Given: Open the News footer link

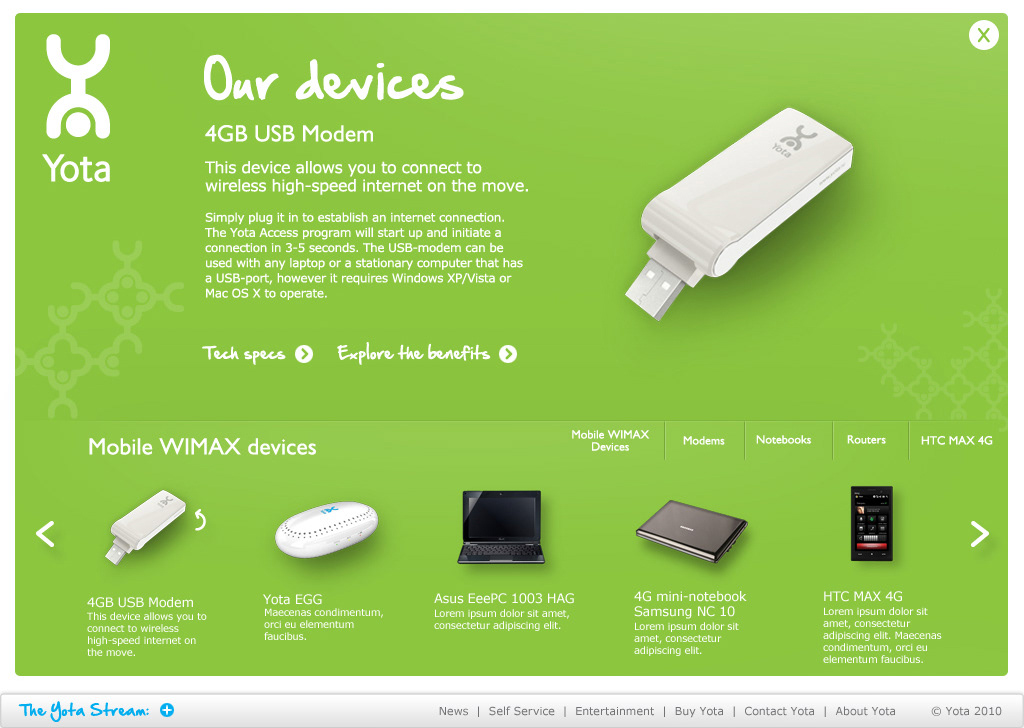Looking at the screenshot, I should [453, 711].
